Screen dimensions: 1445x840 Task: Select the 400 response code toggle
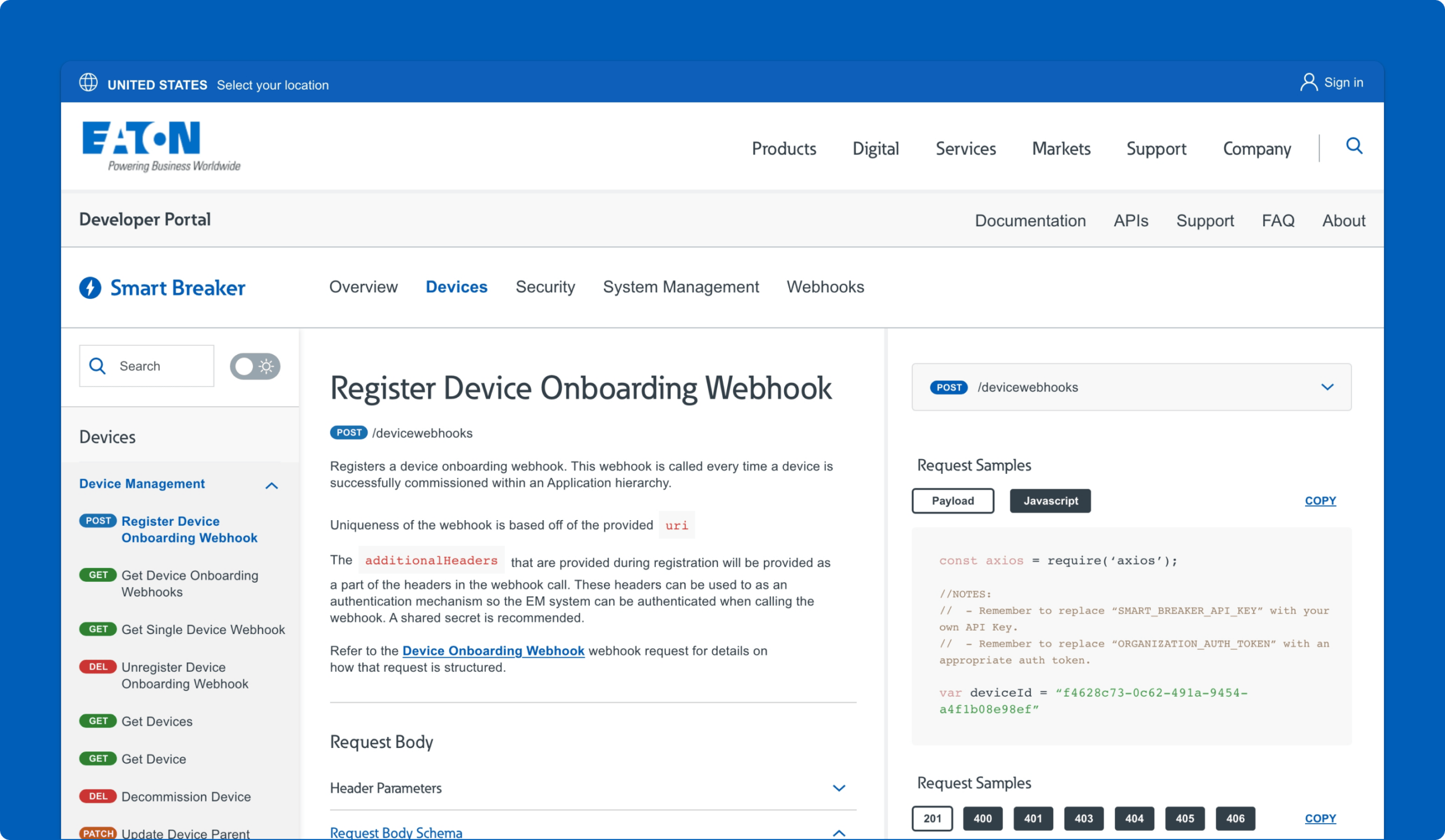[982, 818]
